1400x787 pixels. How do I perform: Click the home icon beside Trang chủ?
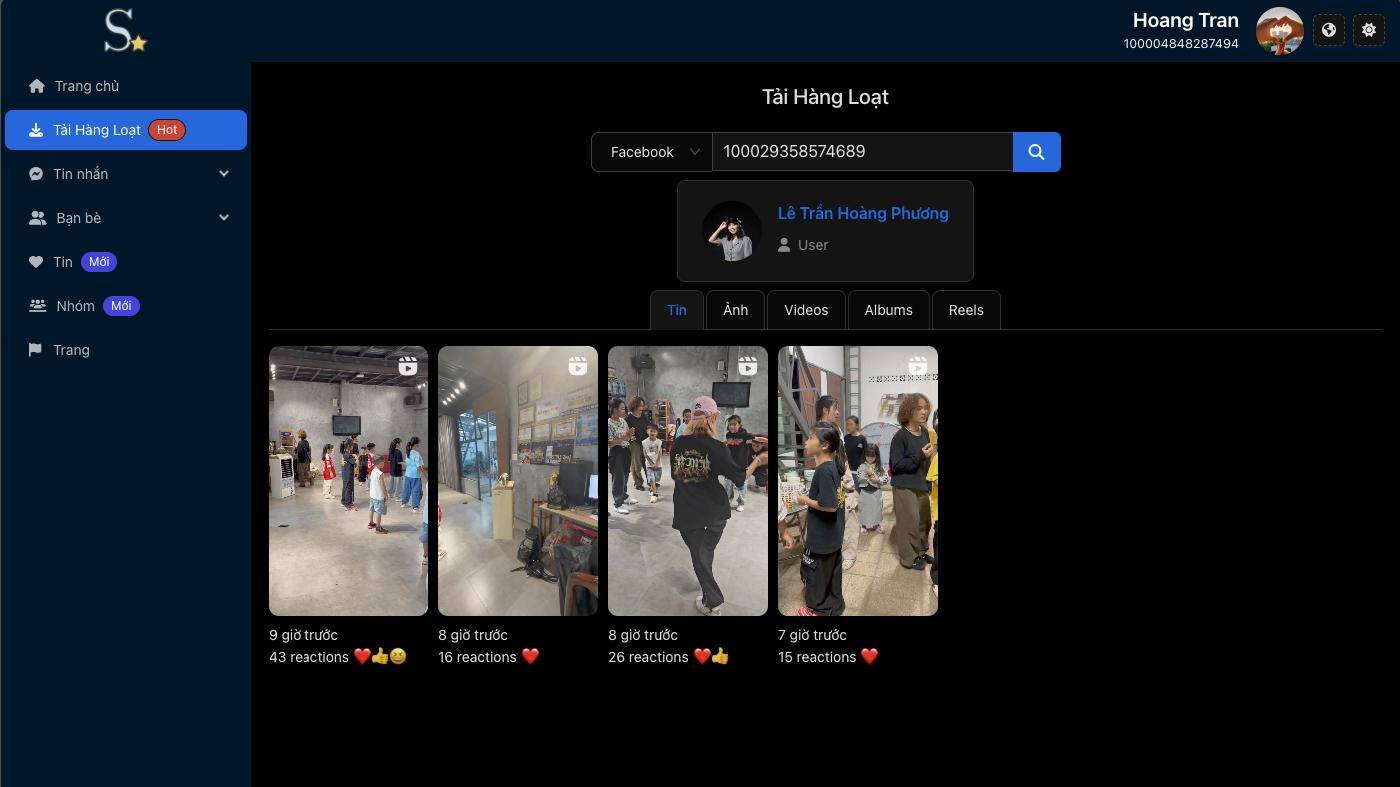[37, 86]
